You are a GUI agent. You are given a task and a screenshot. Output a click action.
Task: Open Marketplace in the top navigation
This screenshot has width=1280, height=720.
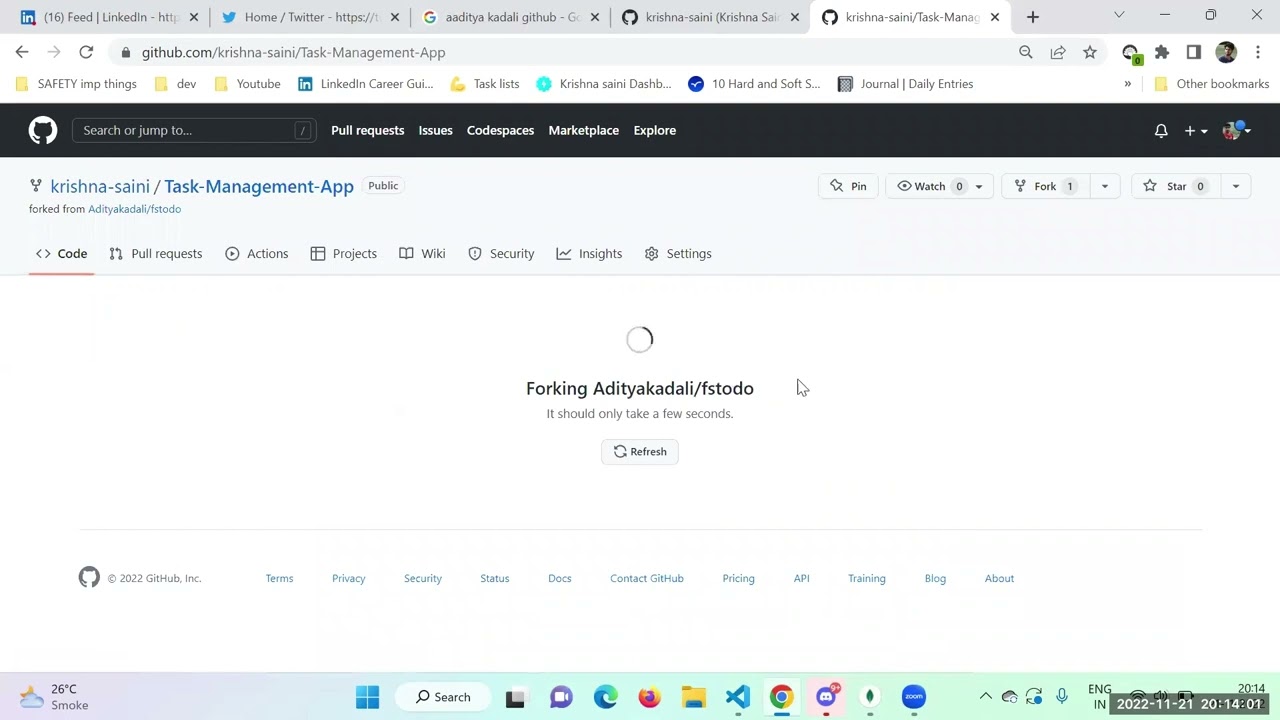click(583, 130)
